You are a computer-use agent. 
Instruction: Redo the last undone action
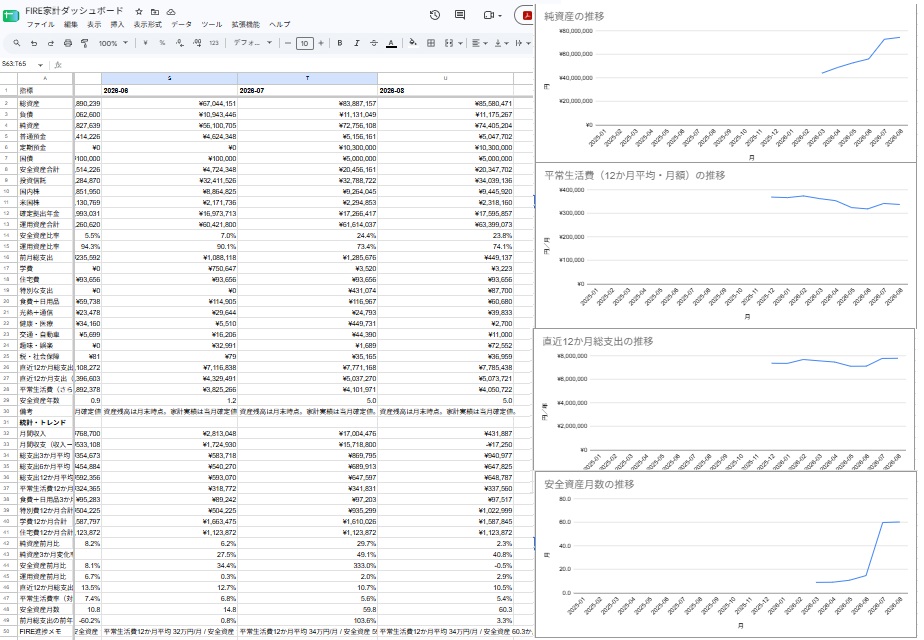pyautogui.click(x=51, y=43)
